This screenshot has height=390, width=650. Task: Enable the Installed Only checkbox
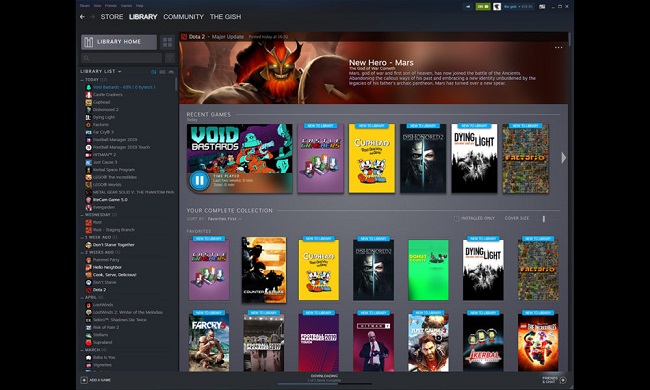(456, 218)
